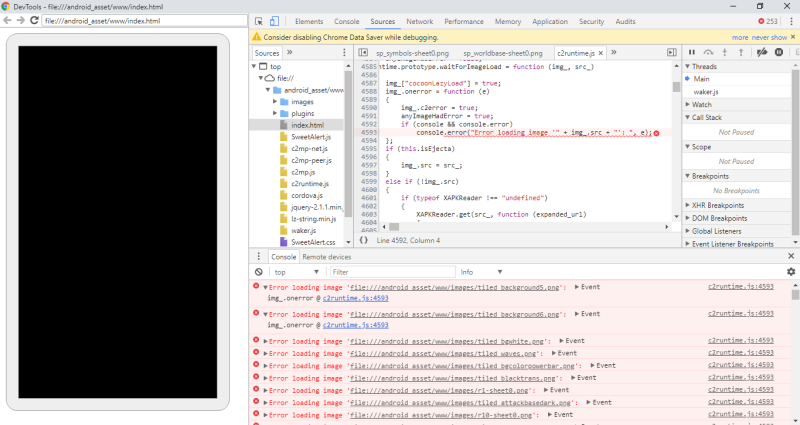Switch to sp_worldbase-sheet0.png tab
The height and width of the screenshot is (425, 800).
[x=503, y=53]
